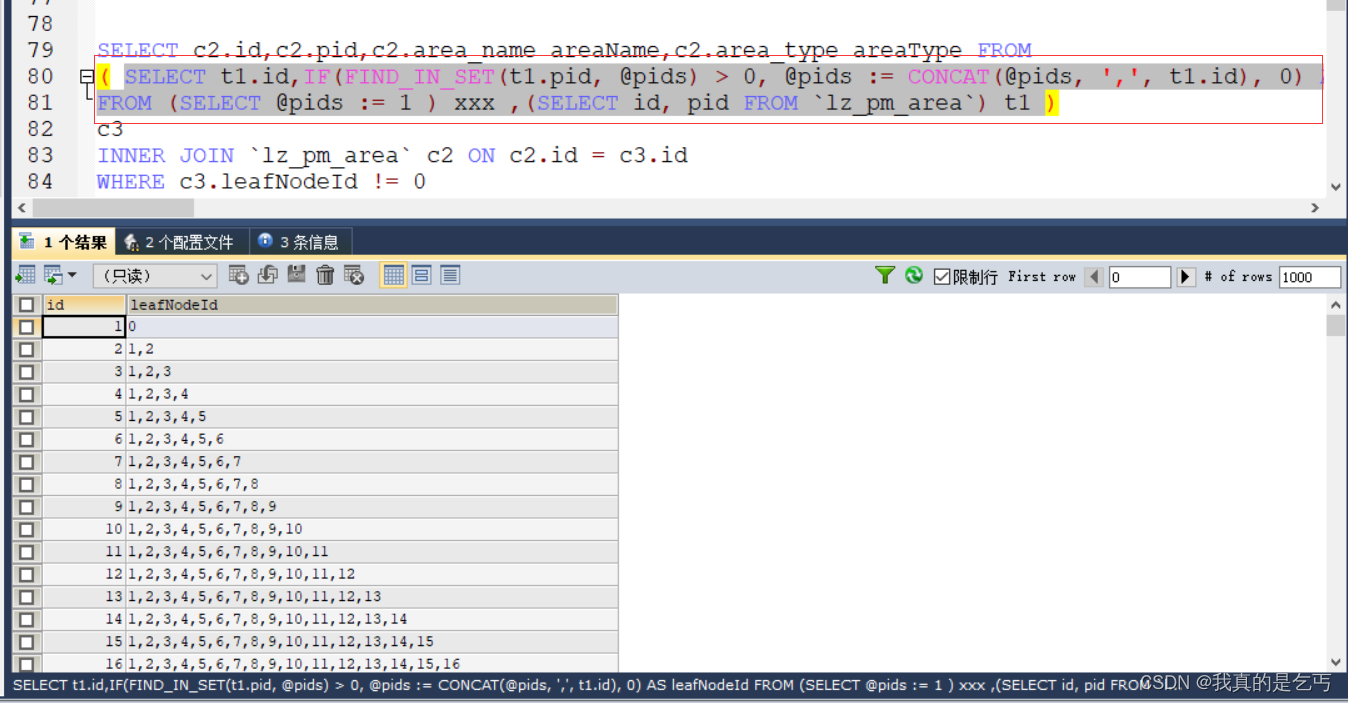Check the row with id 7
Viewport: 1348px width, 703px height.
pos(26,462)
